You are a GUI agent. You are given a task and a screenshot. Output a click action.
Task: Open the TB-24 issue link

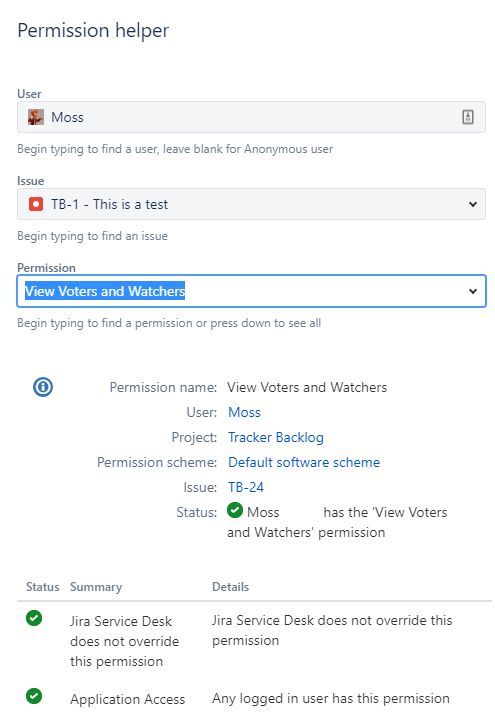pyautogui.click(x=246, y=487)
